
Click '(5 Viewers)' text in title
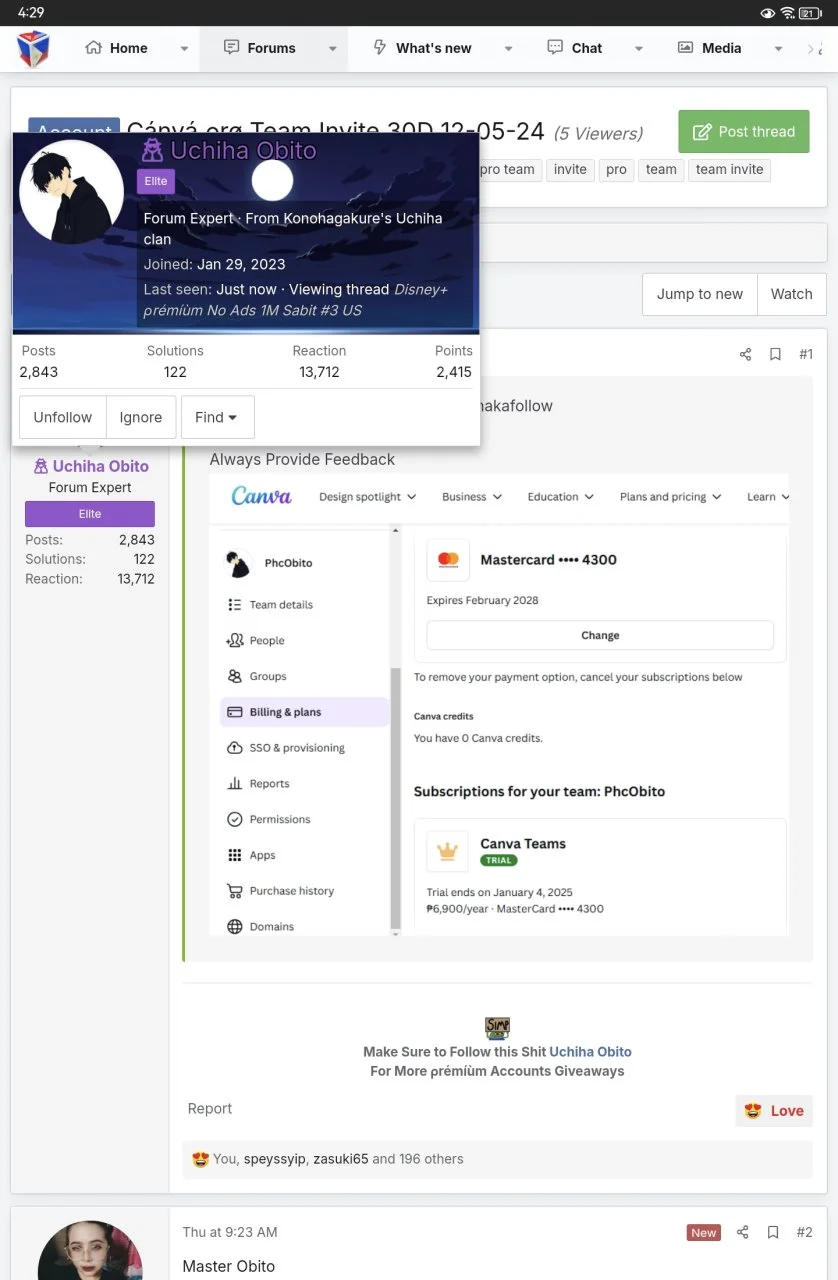click(598, 133)
